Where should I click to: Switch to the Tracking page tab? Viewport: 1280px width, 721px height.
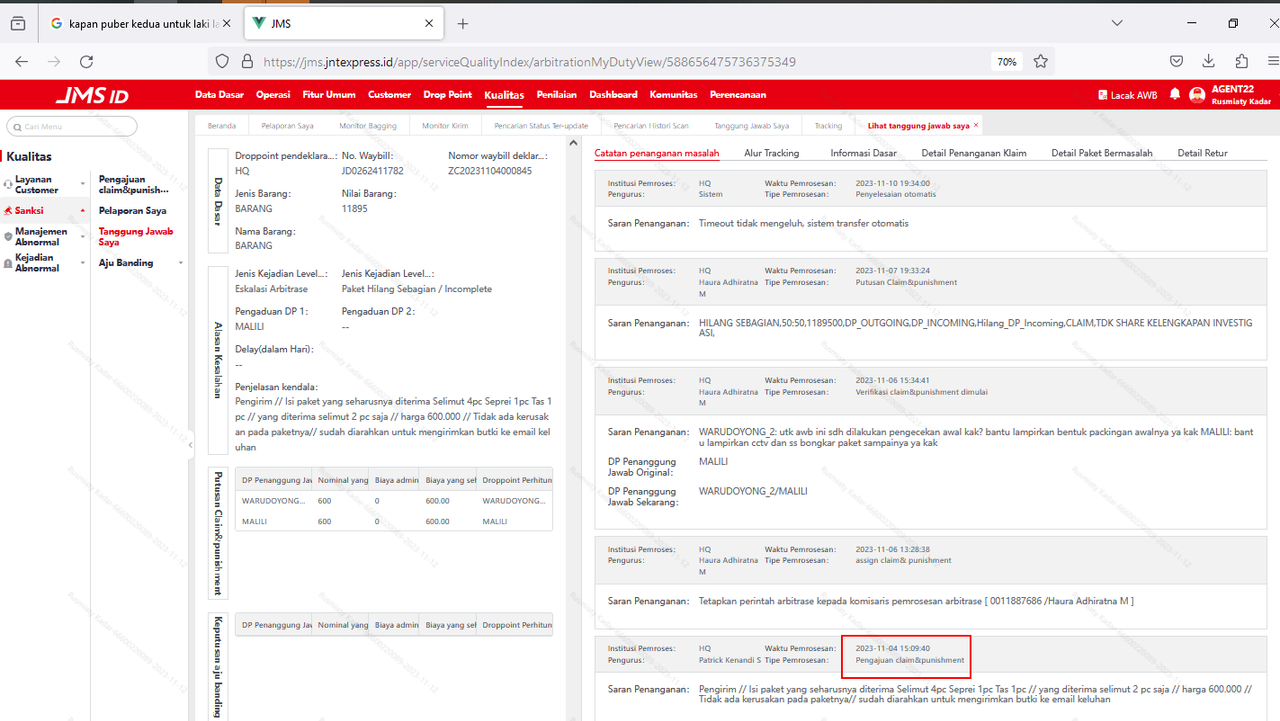(828, 126)
